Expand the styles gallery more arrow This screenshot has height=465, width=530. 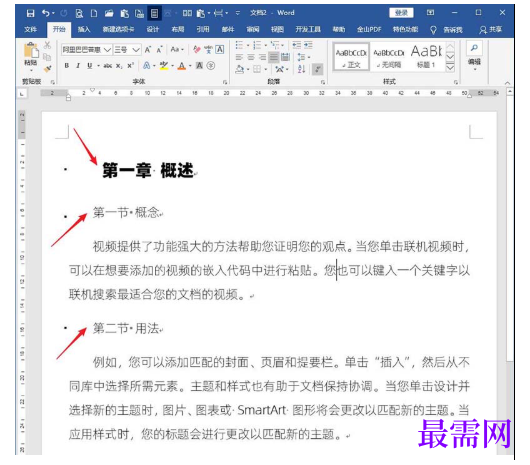450,68
